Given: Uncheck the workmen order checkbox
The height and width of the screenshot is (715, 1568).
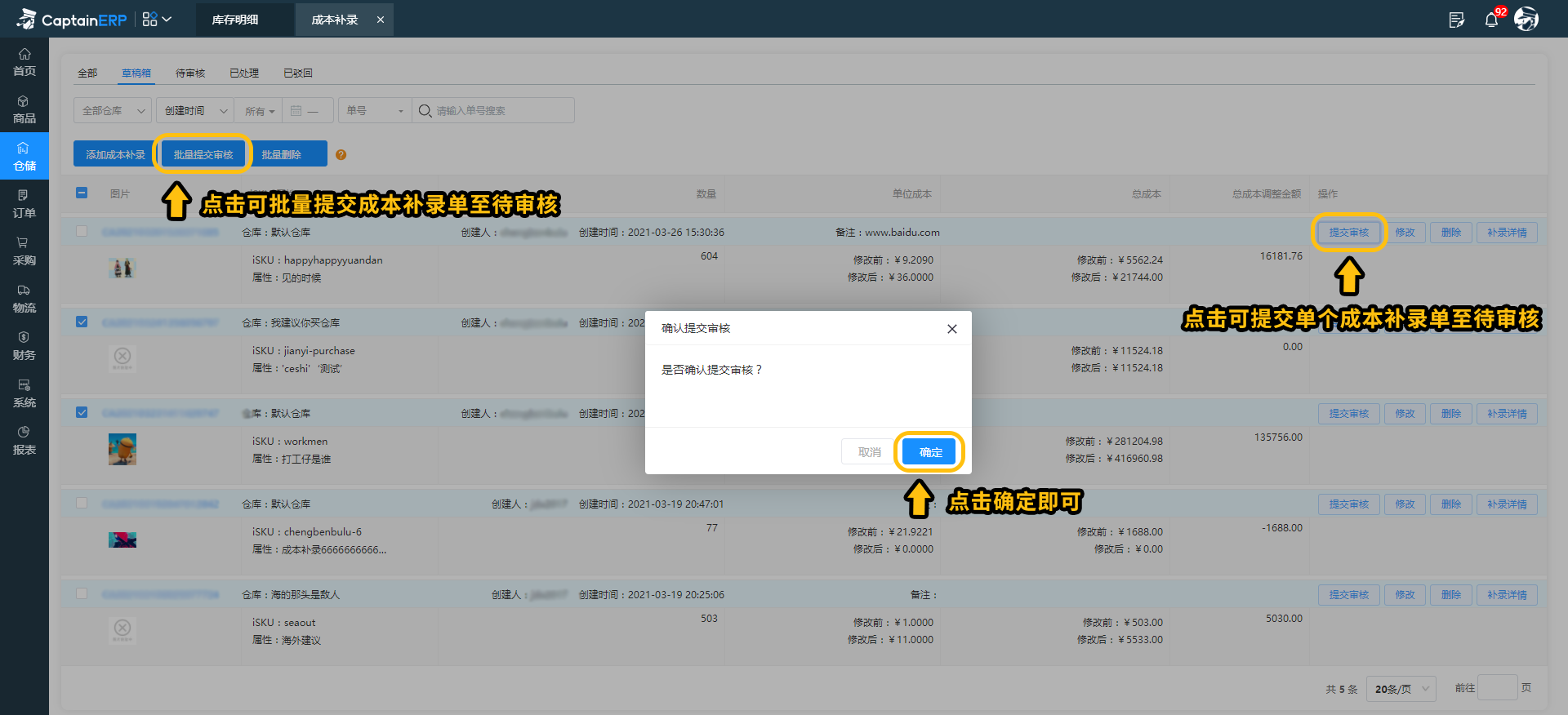Looking at the screenshot, I should click(82, 412).
